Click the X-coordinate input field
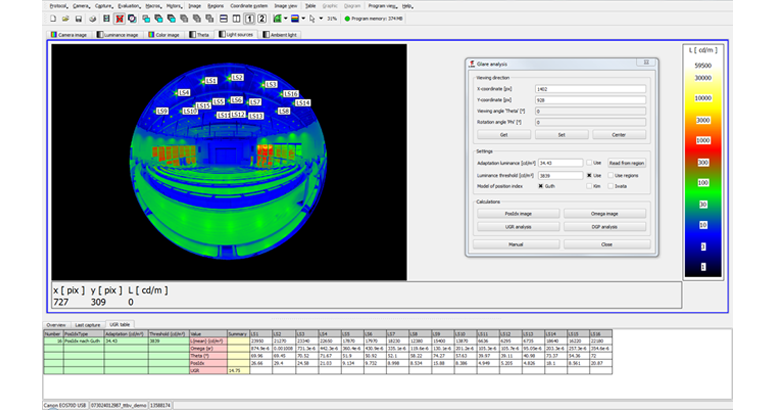The height and width of the screenshot is (410, 775). pos(590,89)
